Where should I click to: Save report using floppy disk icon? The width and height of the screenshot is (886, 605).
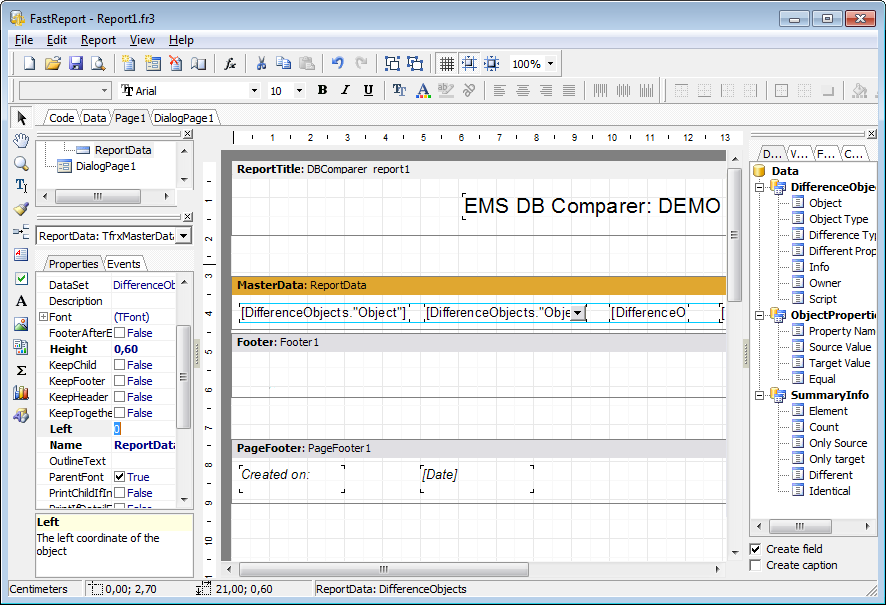pos(76,63)
